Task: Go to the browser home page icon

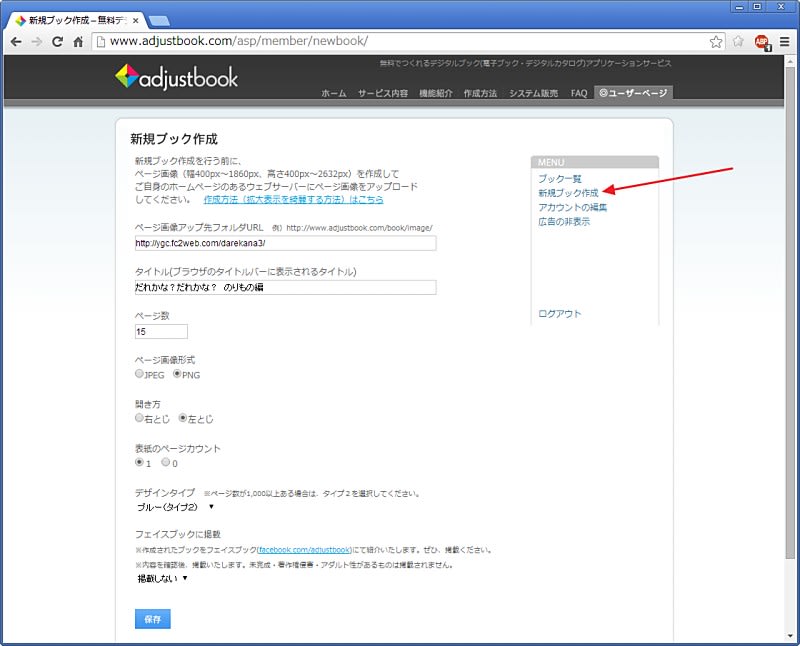Action: click(78, 42)
